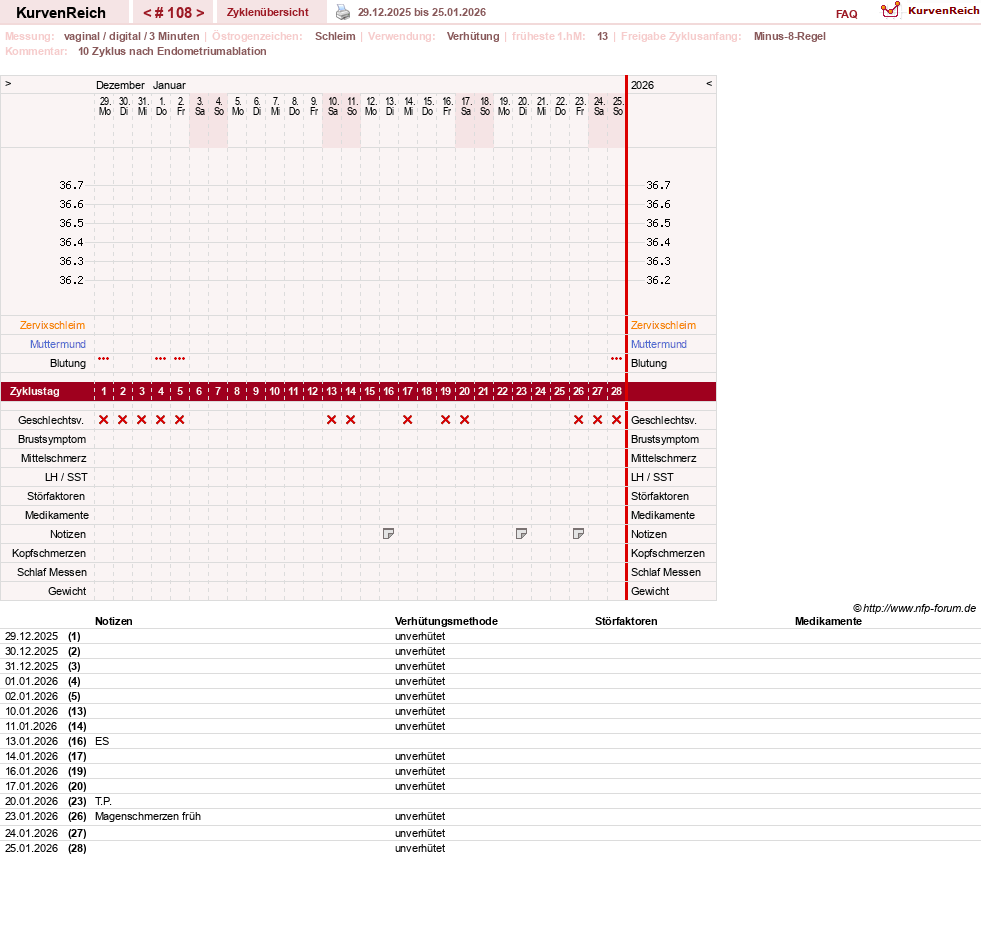981x940 pixels.
Task: Expand chart with the '>' arrow left of Dezember
Action: [x=8, y=83]
